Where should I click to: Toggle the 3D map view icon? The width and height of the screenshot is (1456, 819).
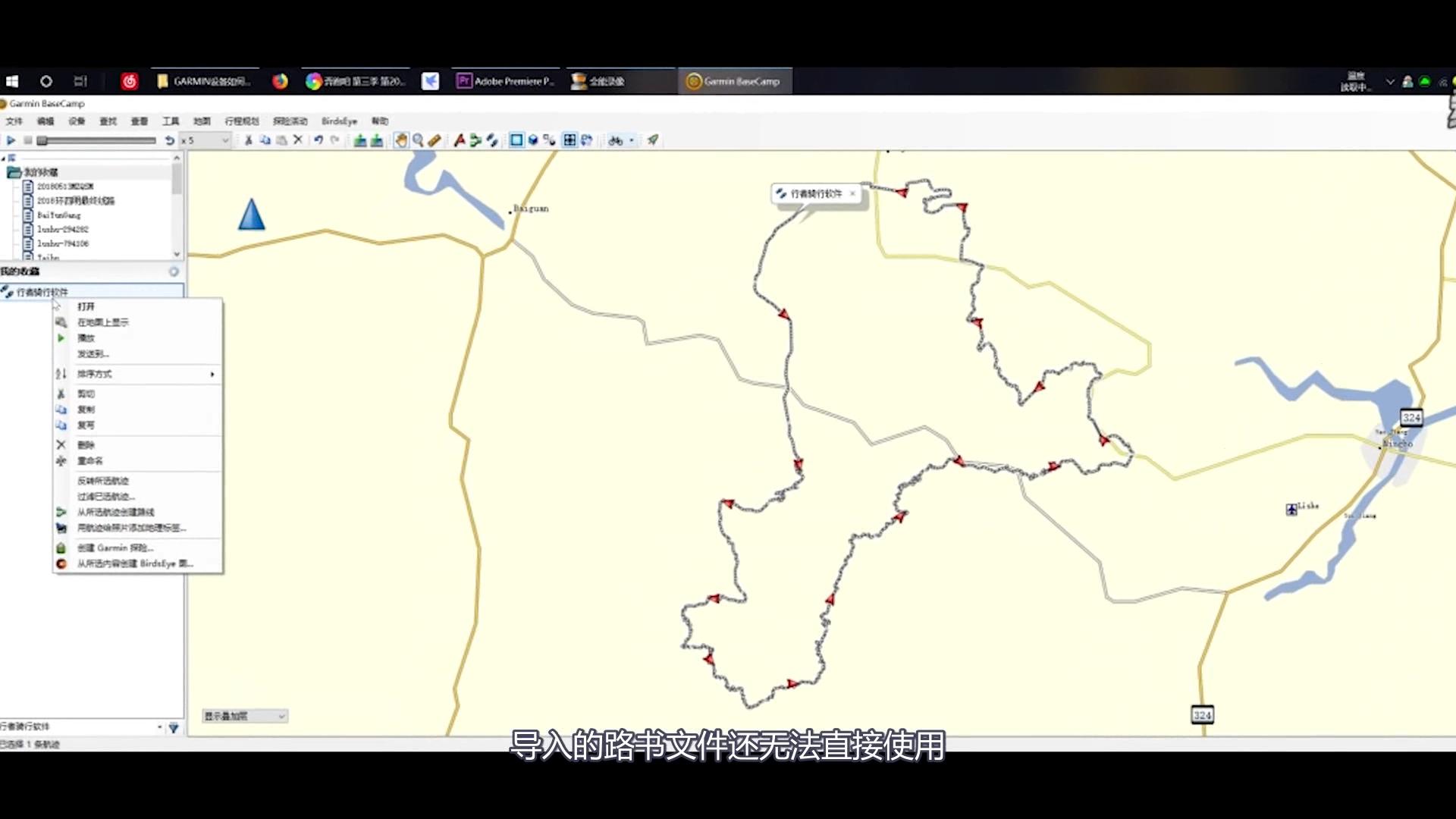pyautogui.click(x=532, y=140)
